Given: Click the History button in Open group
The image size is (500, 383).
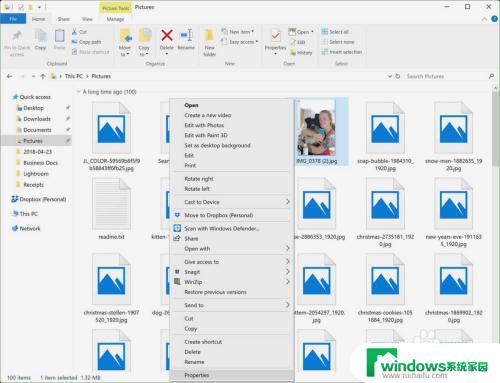Looking at the screenshot, I should pyautogui.click(x=301, y=53).
